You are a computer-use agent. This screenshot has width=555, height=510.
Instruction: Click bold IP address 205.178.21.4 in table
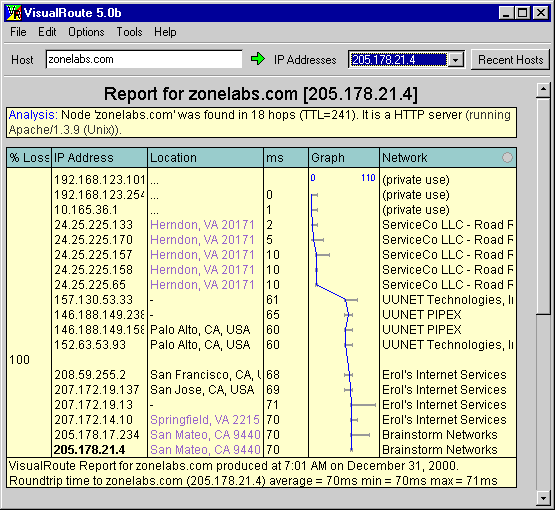pos(90,449)
